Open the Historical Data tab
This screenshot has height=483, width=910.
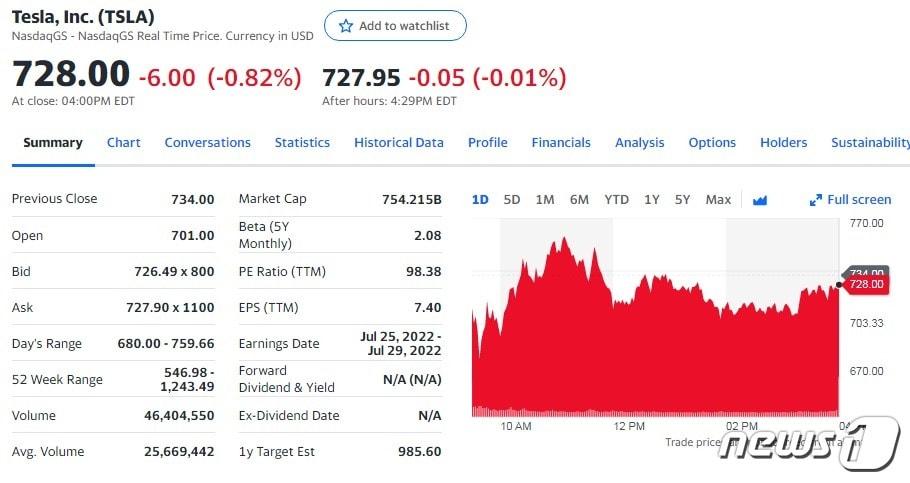click(399, 143)
